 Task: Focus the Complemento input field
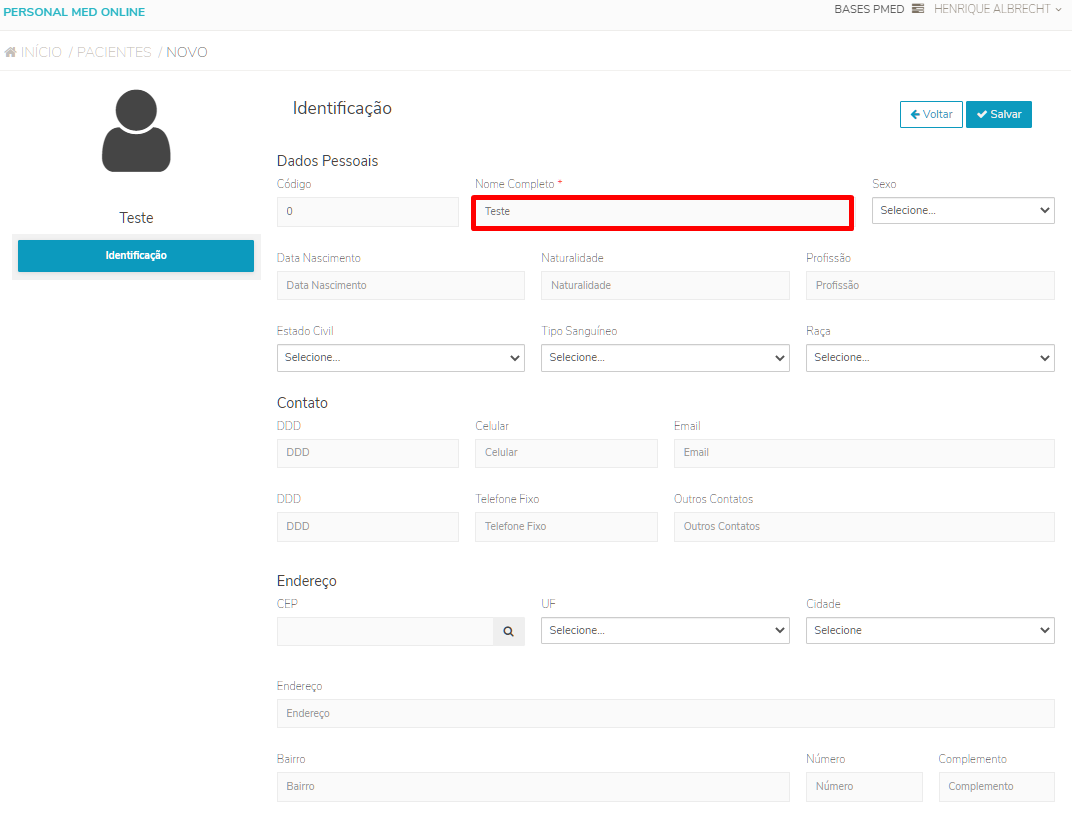coord(996,787)
